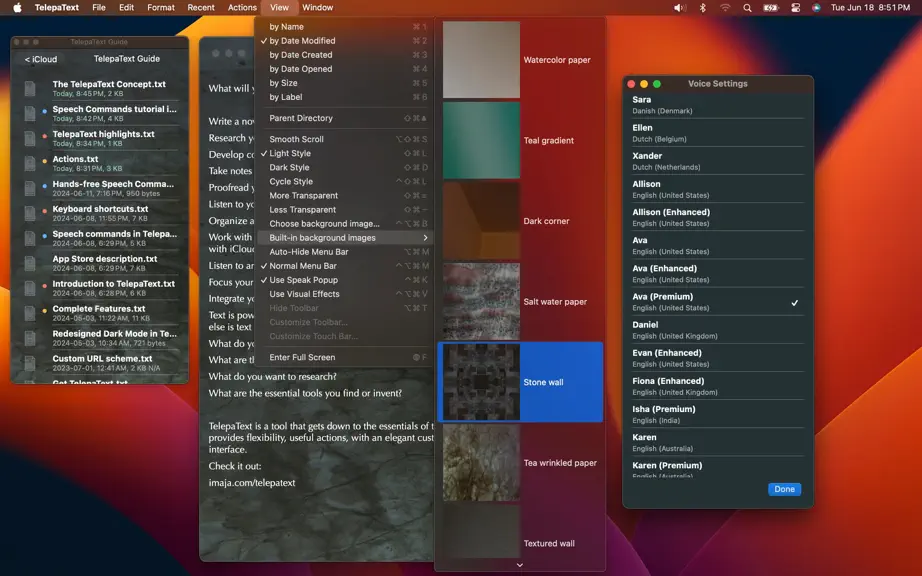Expand Built-in background images submenu
Image resolution: width=922 pixels, height=576 pixels.
(x=344, y=237)
